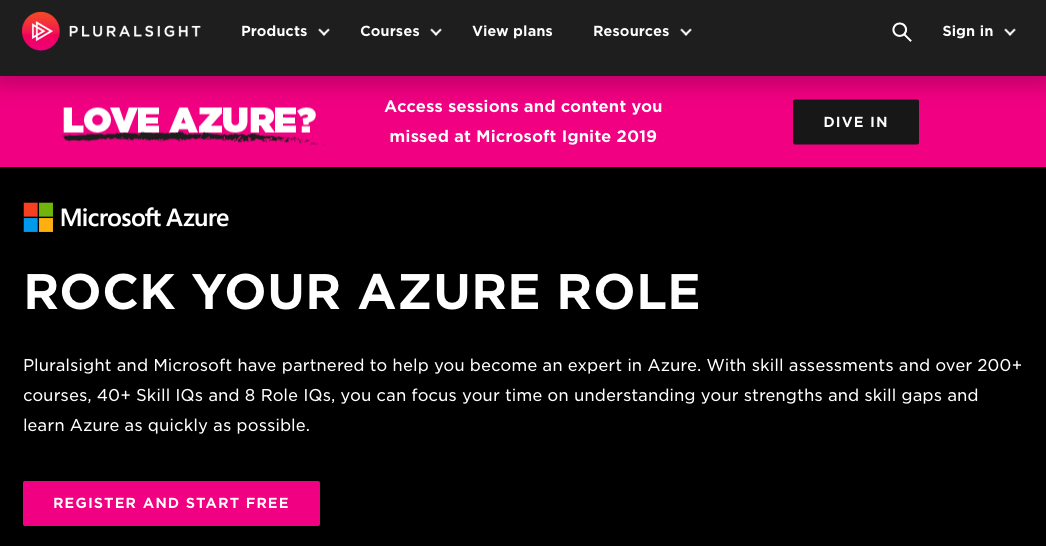Image resolution: width=1046 pixels, height=546 pixels.
Task: Expand the chevron next to Products
Action: click(324, 32)
